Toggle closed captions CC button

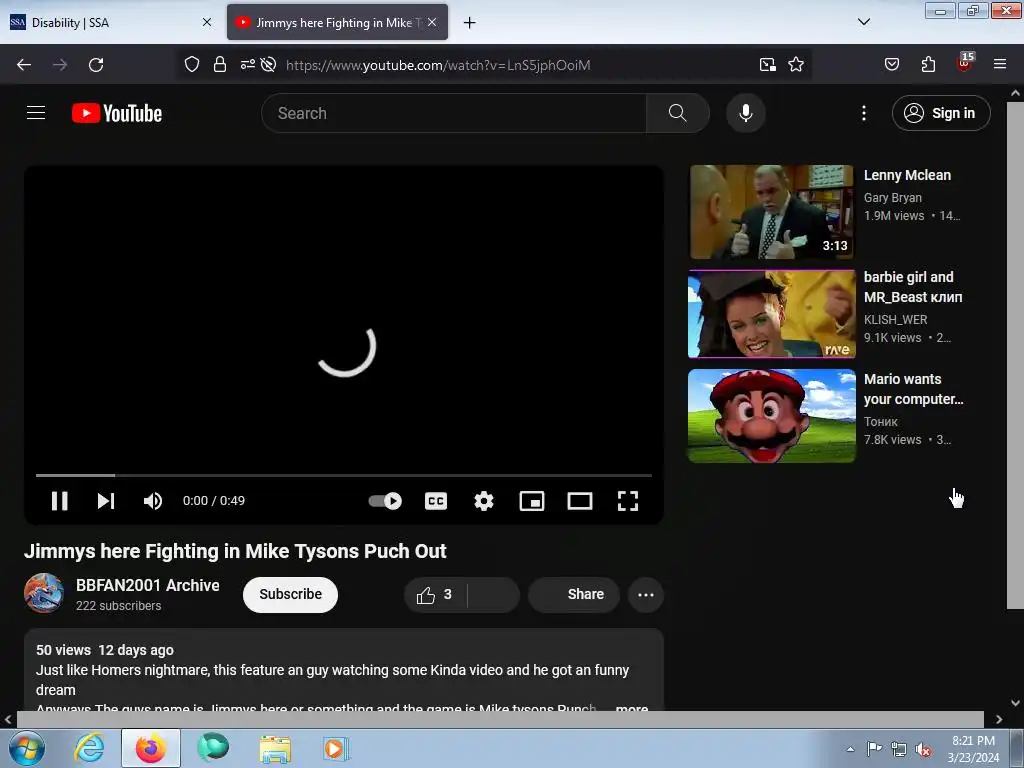[436, 501]
